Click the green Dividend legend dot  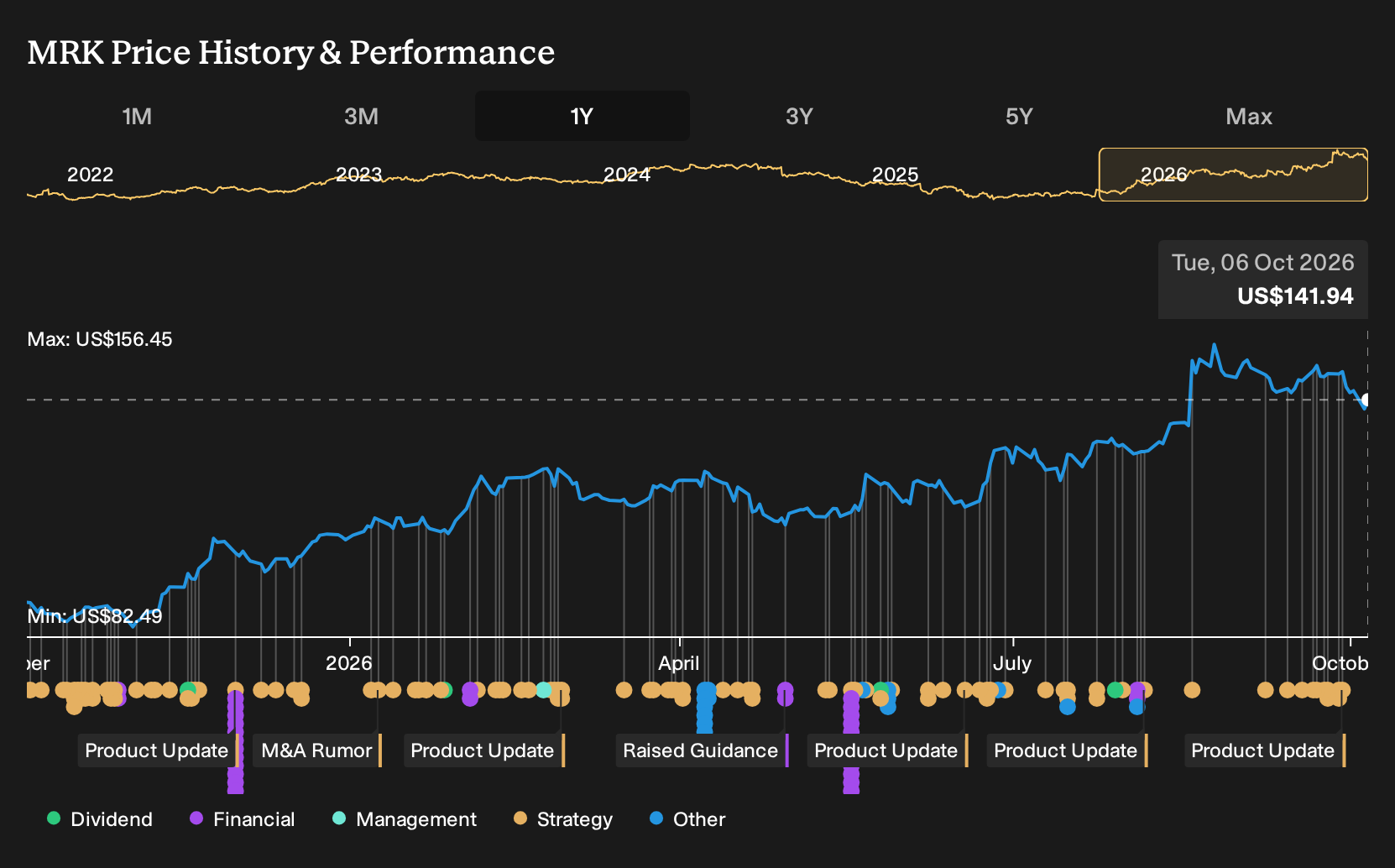54,818
